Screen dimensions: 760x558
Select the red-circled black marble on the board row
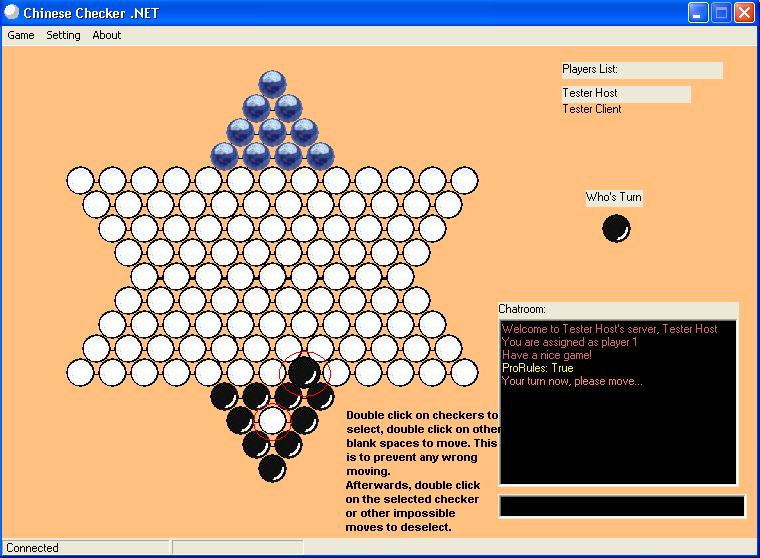[x=304, y=372]
